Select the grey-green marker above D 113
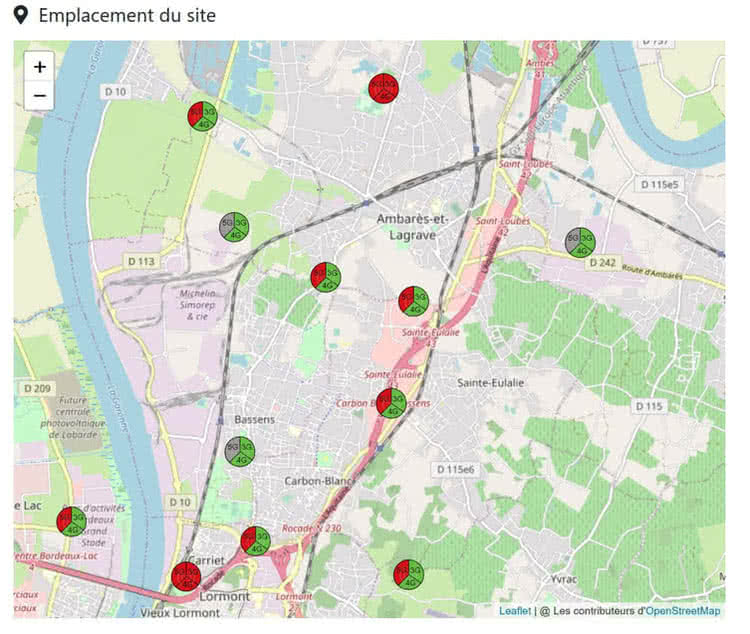 pos(234,227)
